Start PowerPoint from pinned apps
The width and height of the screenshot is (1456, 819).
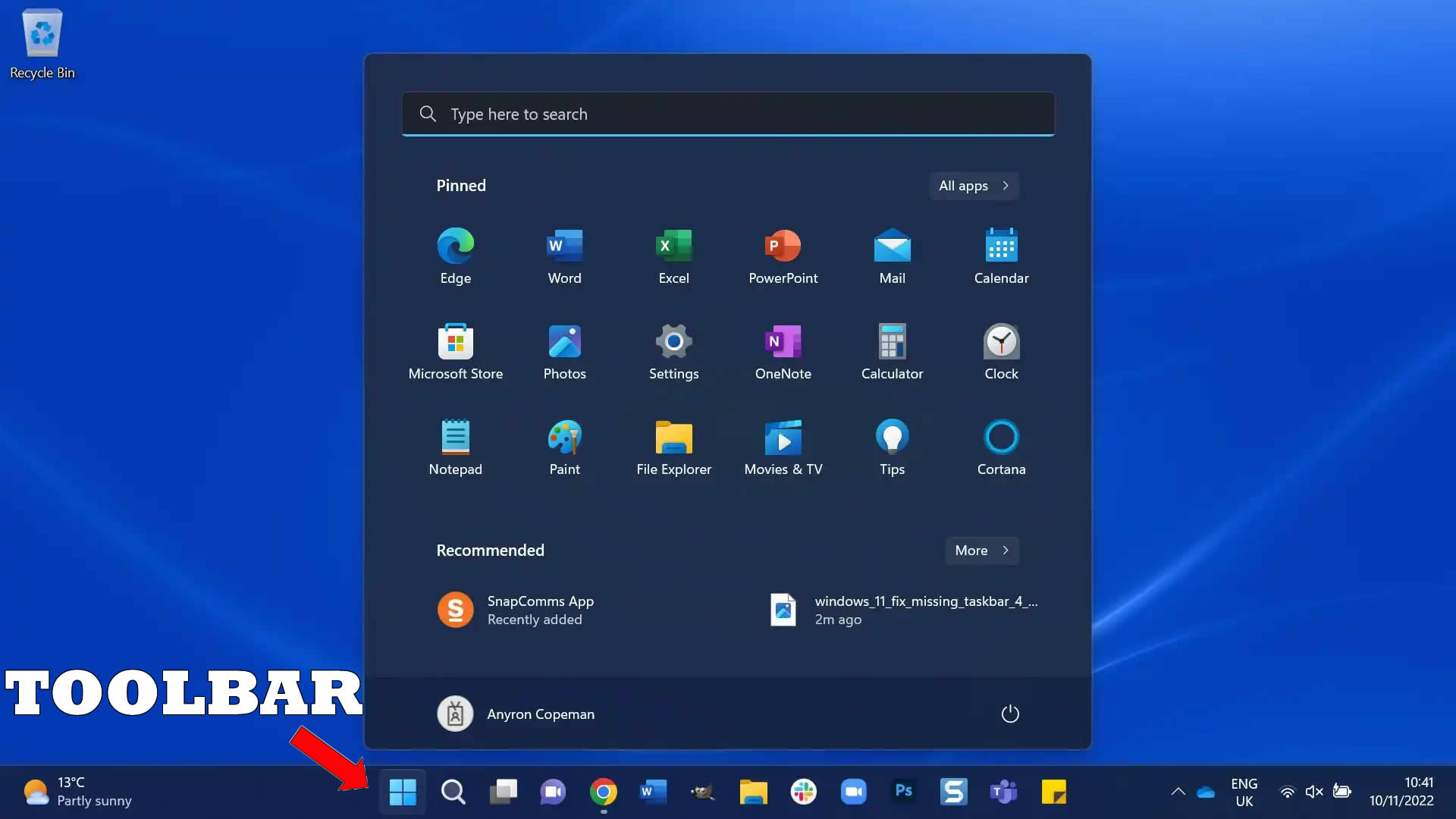[x=783, y=256]
